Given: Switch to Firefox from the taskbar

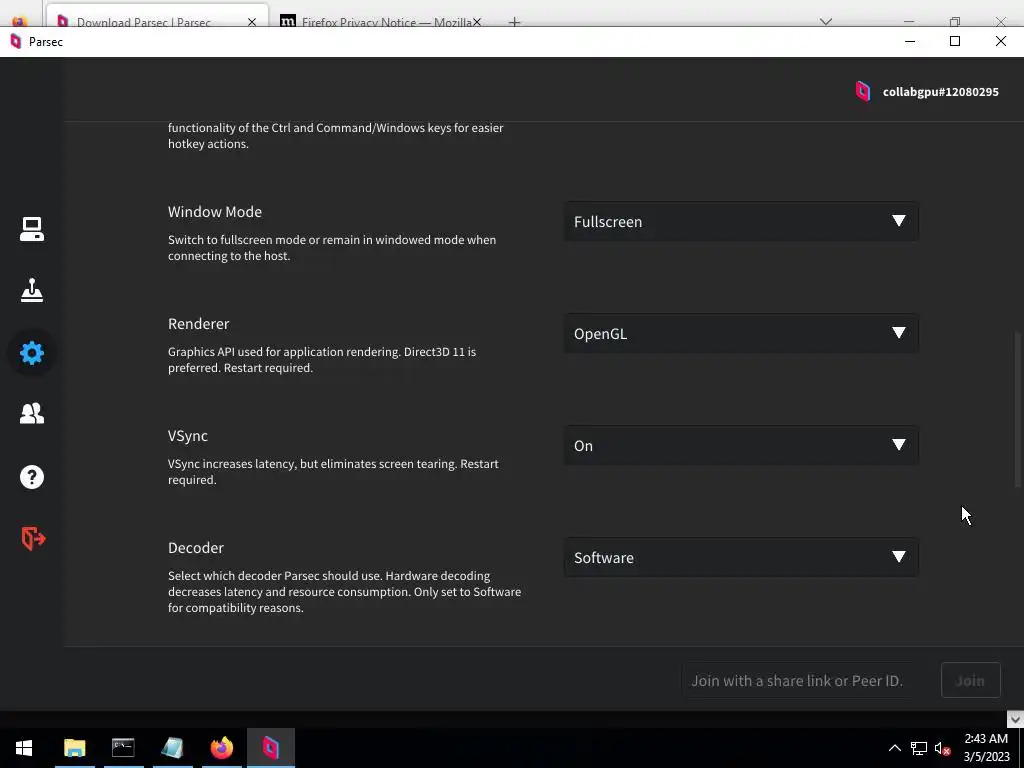Looking at the screenshot, I should [x=221, y=748].
